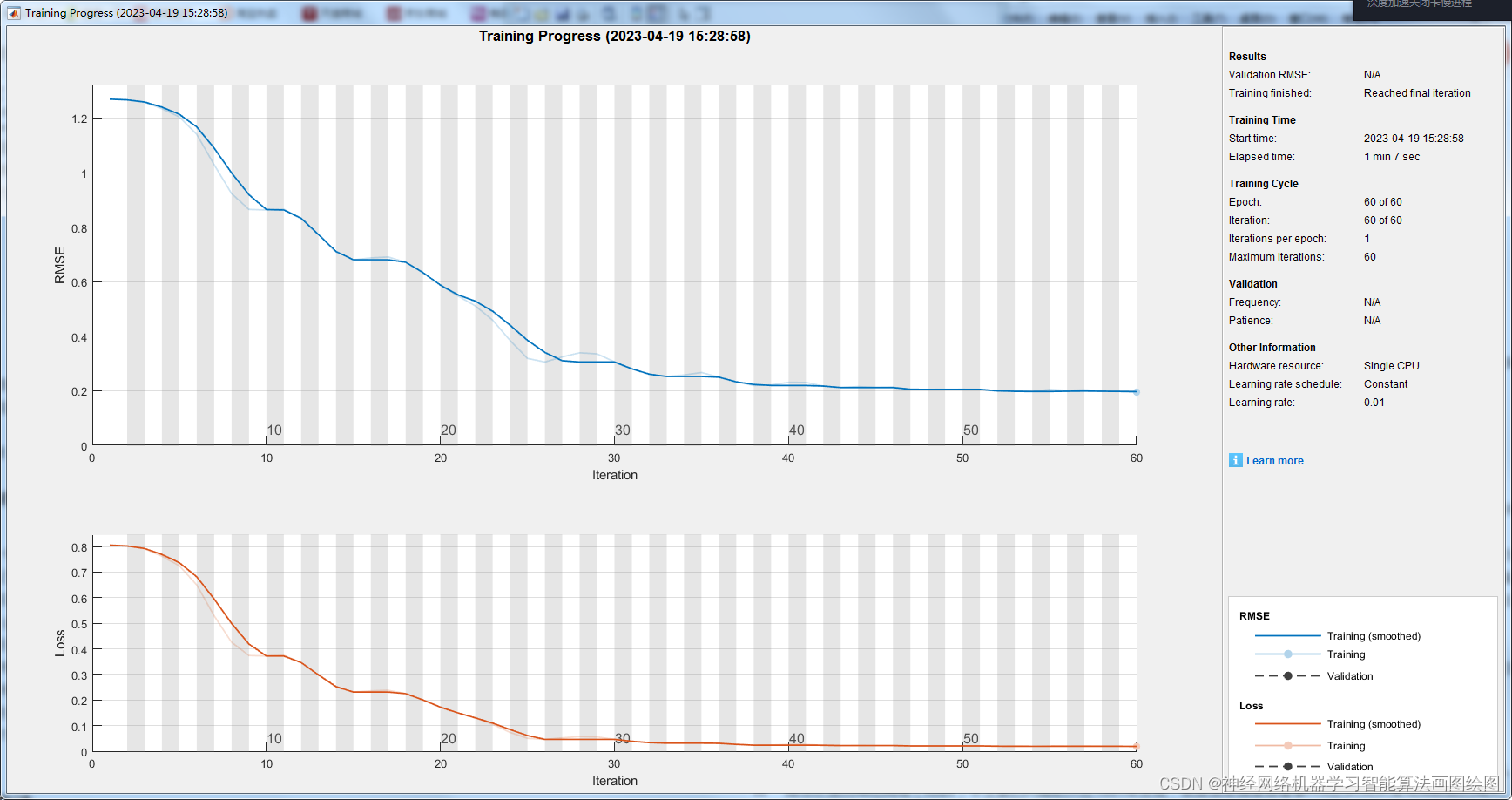The width and height of the screenshot is (1512, 800).
Task: Click the Frequency N/A value
Action: 1372,302
